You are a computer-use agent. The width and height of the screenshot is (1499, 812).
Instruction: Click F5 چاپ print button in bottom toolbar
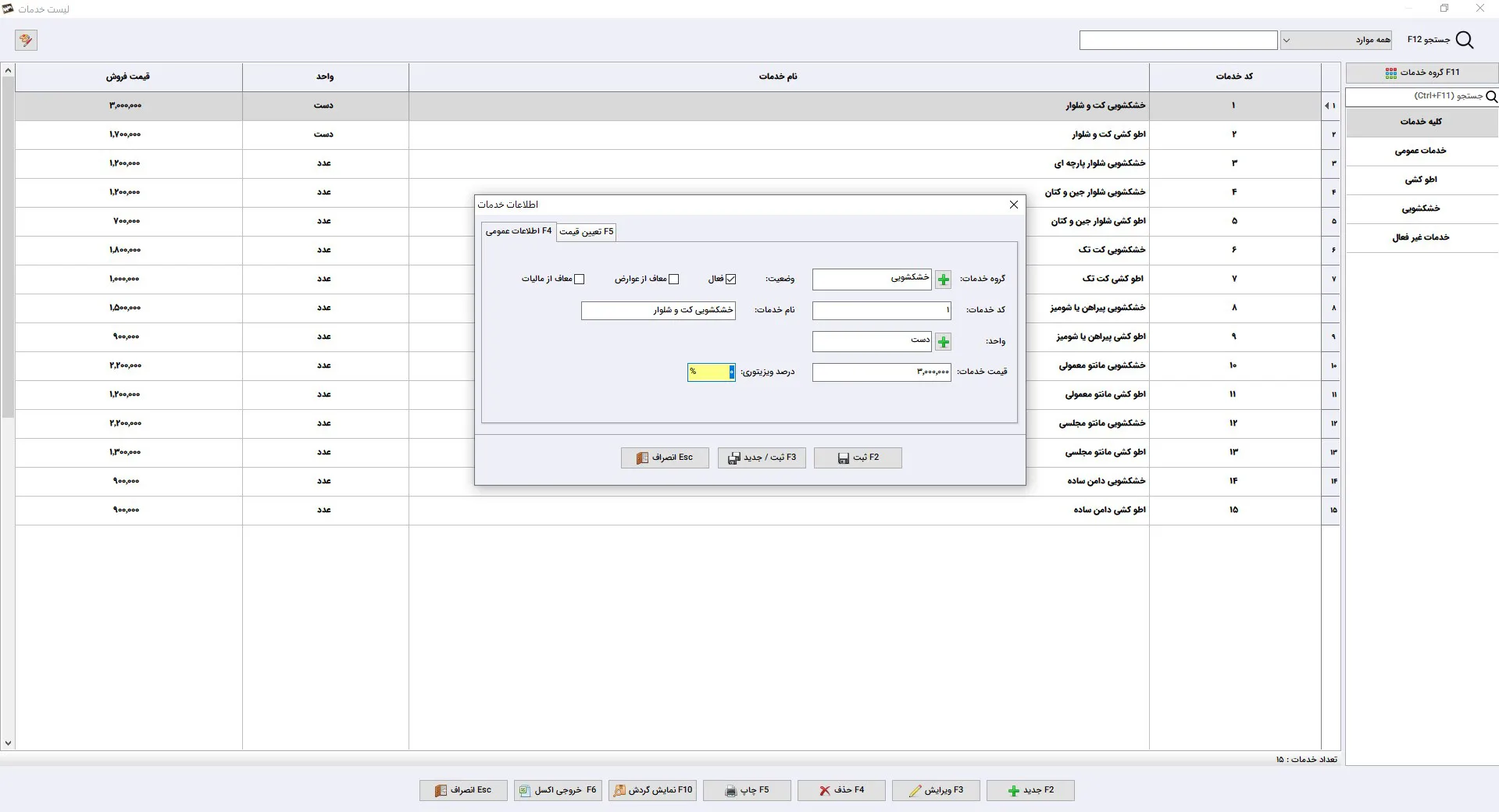point(747,790)
